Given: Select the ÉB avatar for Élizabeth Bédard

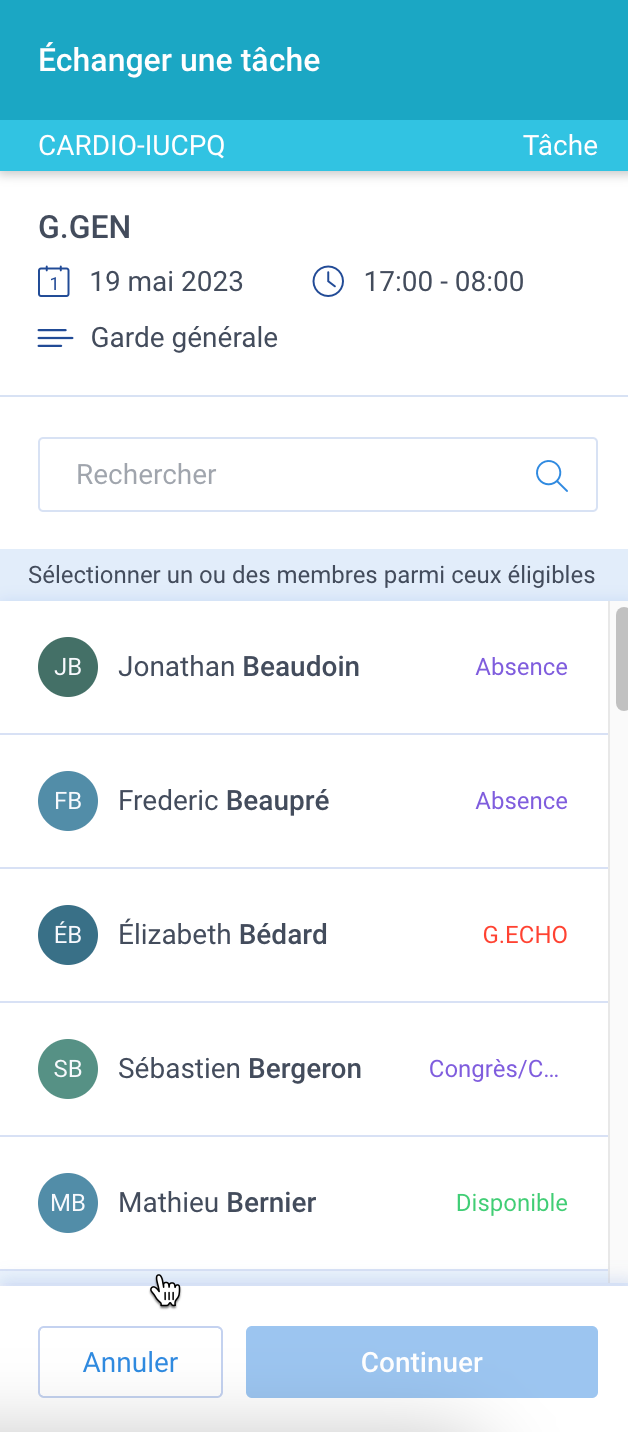Looking at the screenshot, I should pos(68,935).
